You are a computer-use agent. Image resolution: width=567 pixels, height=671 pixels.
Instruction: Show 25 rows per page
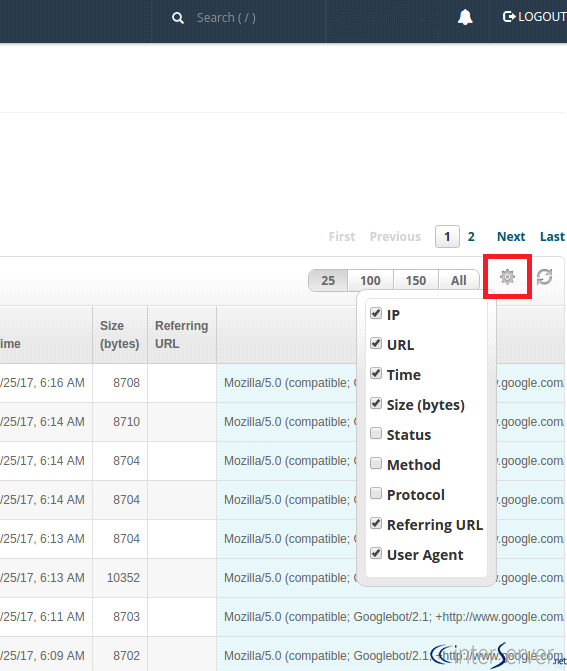[x=328, y=280]
